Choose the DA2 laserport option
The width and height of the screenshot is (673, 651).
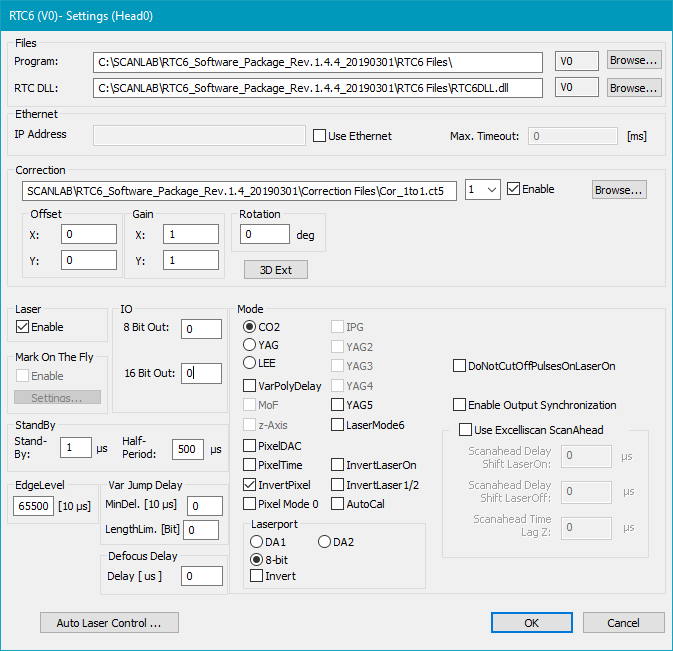(325, 541)
